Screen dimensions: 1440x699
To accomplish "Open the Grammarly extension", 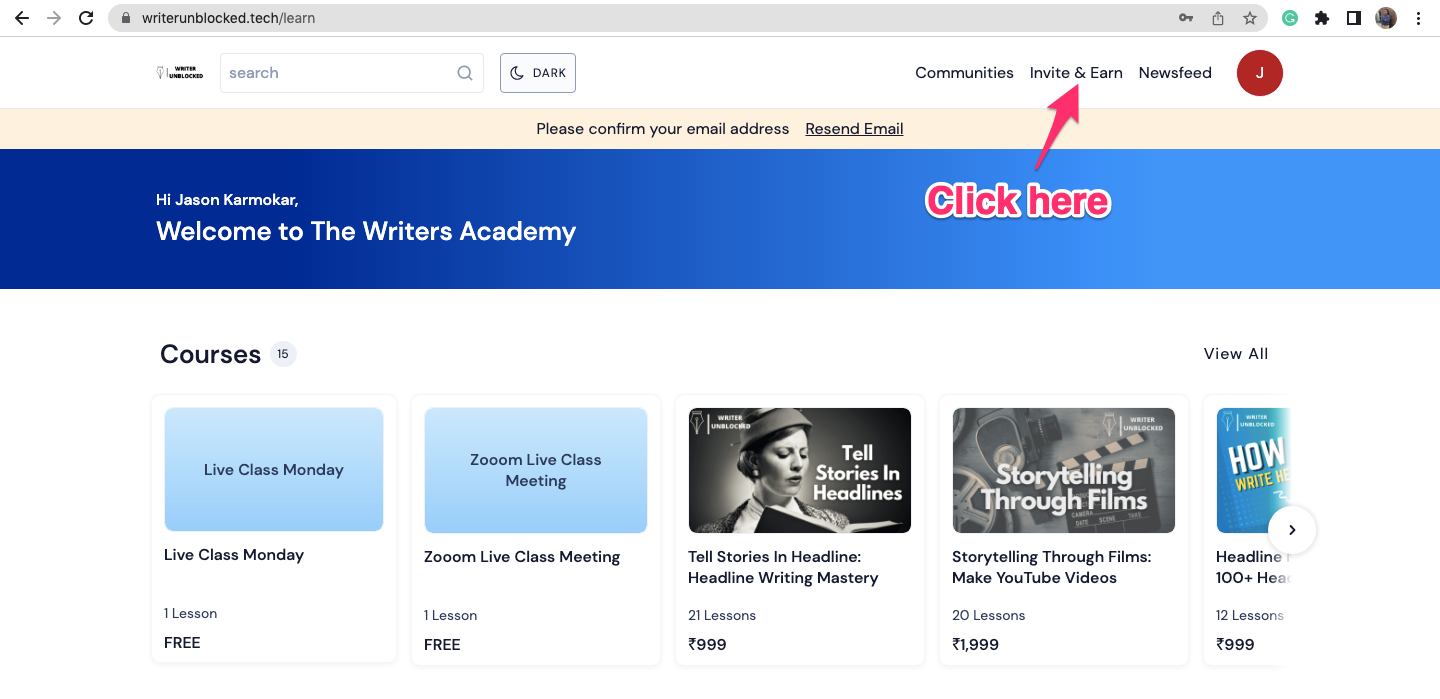I will 1290,18.
